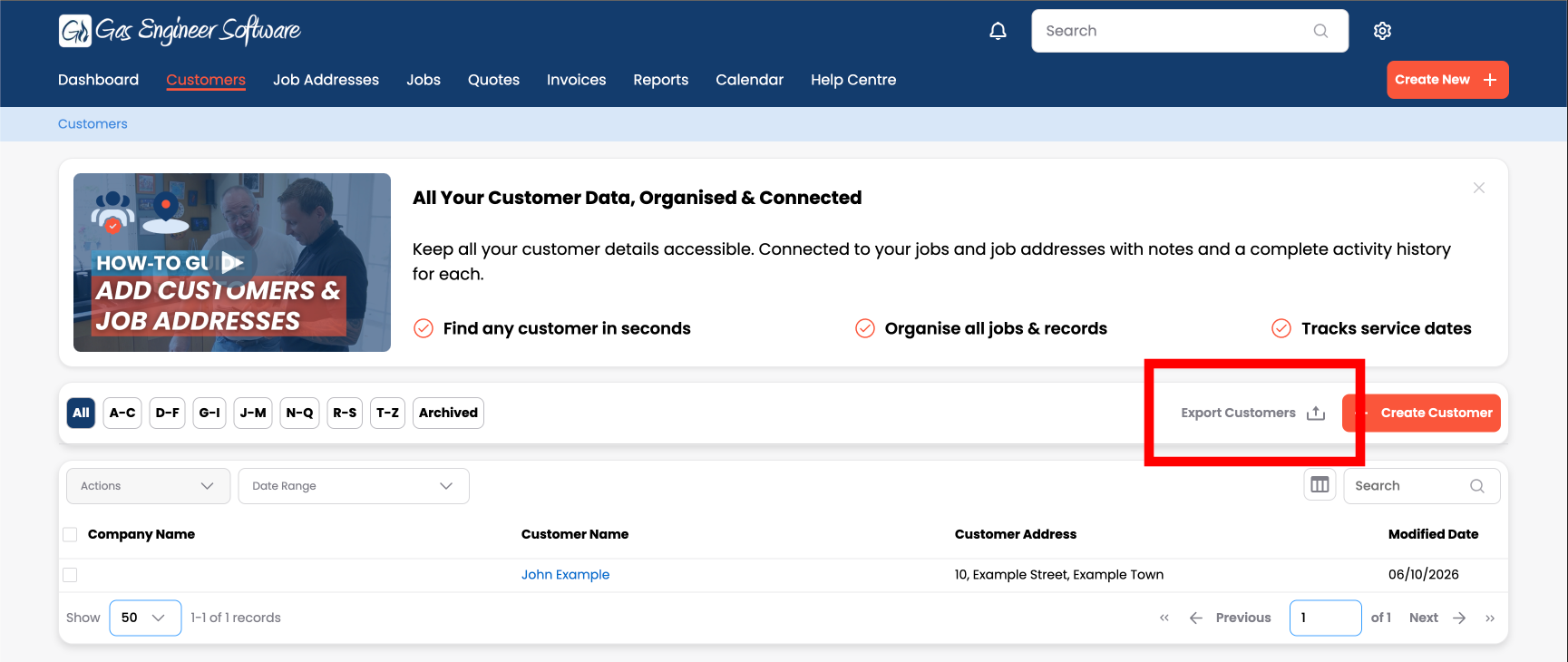The width and height of the screenshot is (1568, 662).
Task: Filter customers by All
Action: (81, 413)
